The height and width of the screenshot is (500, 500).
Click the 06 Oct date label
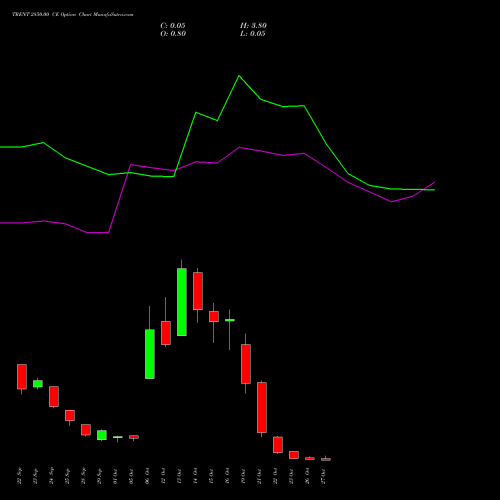click(x=147, y=476)
